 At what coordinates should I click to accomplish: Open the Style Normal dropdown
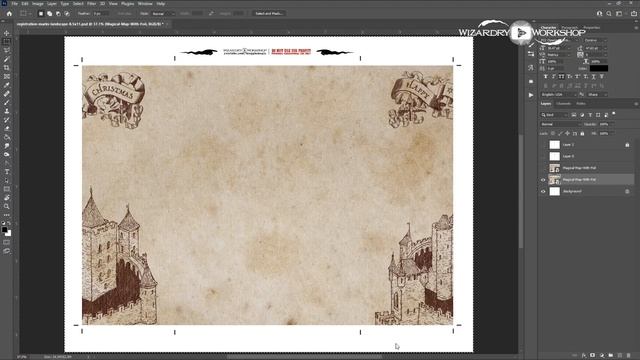pyautogui.click(x=163, y=13)
